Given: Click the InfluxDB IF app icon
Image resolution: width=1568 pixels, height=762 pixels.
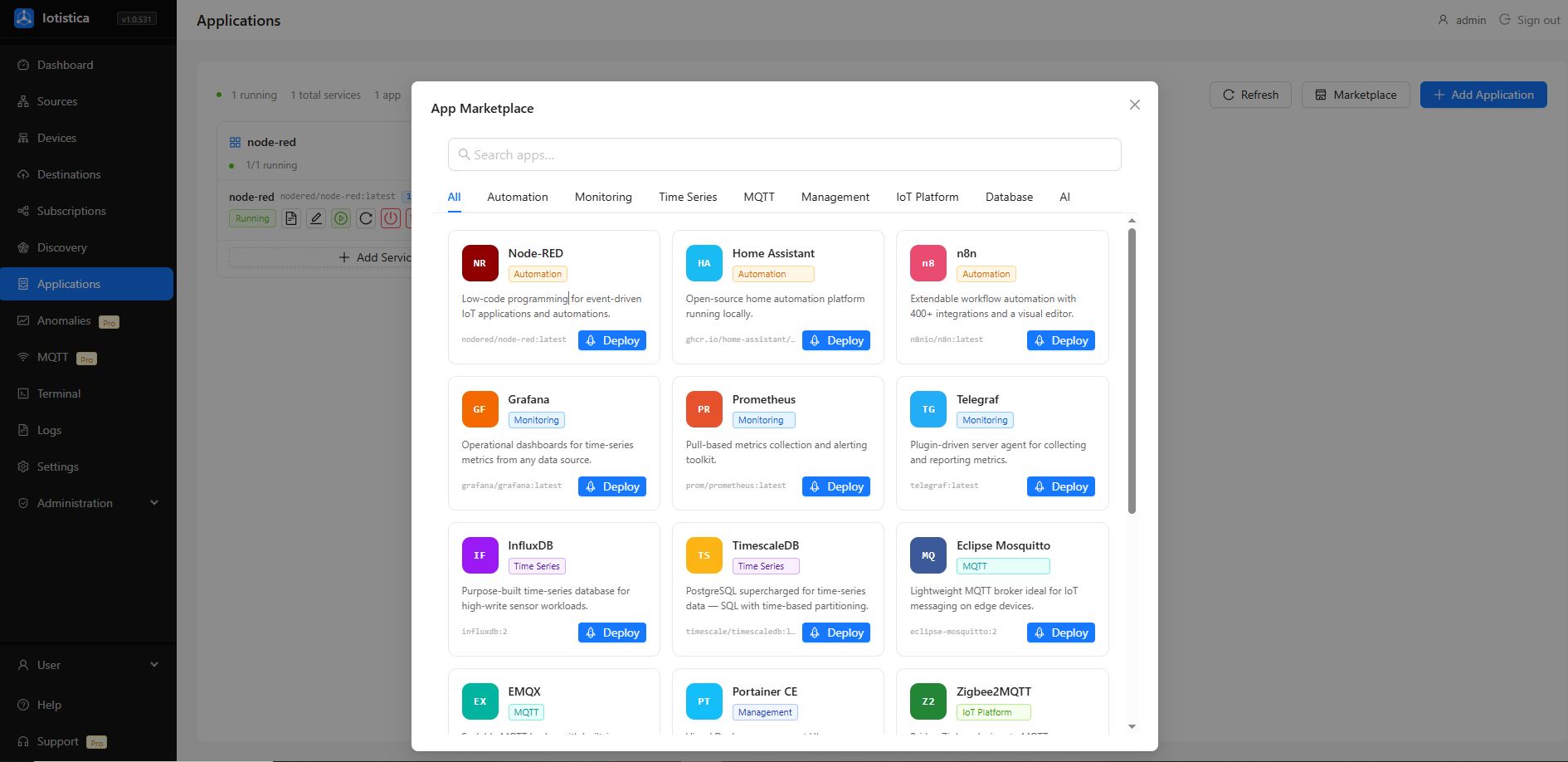Looking at the screenshot, I should (x=480, y=555).
